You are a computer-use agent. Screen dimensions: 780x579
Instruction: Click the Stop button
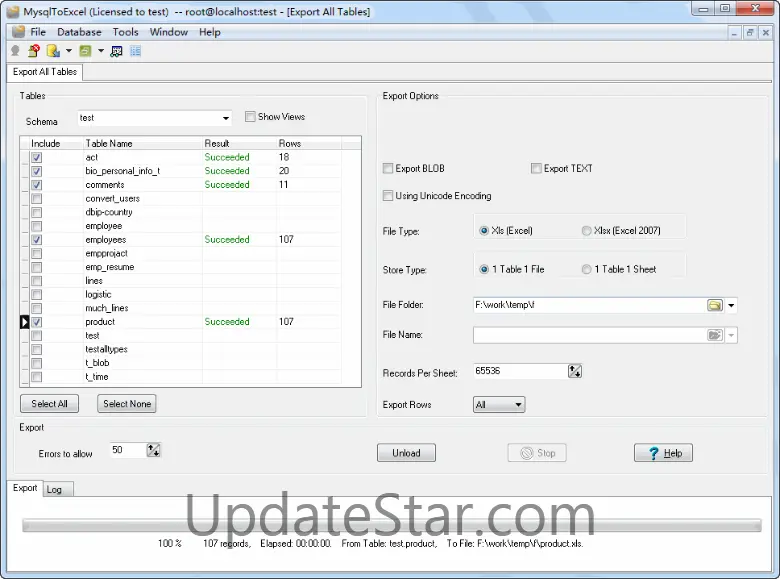[x=537, y=453]
